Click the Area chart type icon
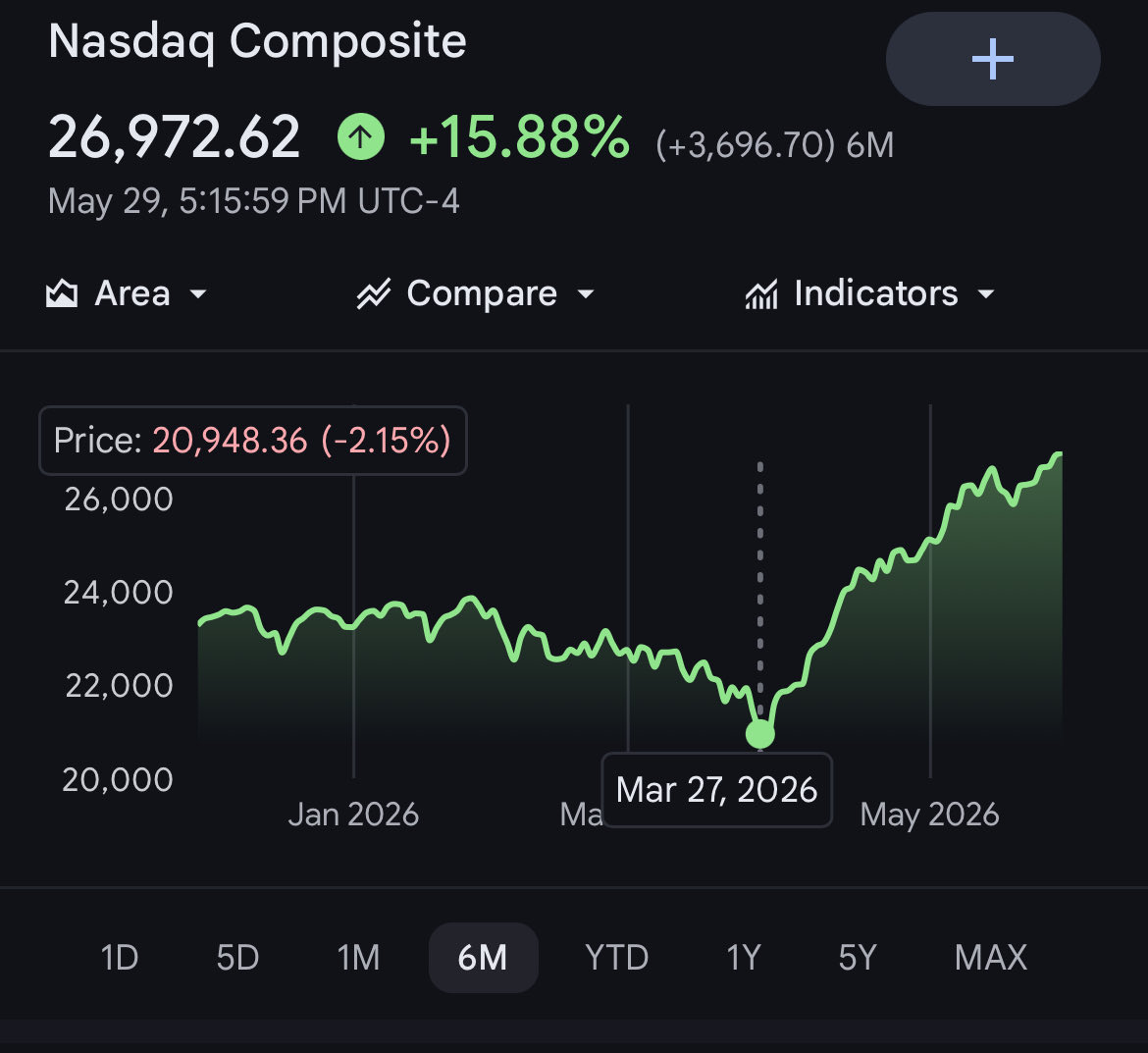This screenshot has height=1053, width=1148. coord(62,293)
